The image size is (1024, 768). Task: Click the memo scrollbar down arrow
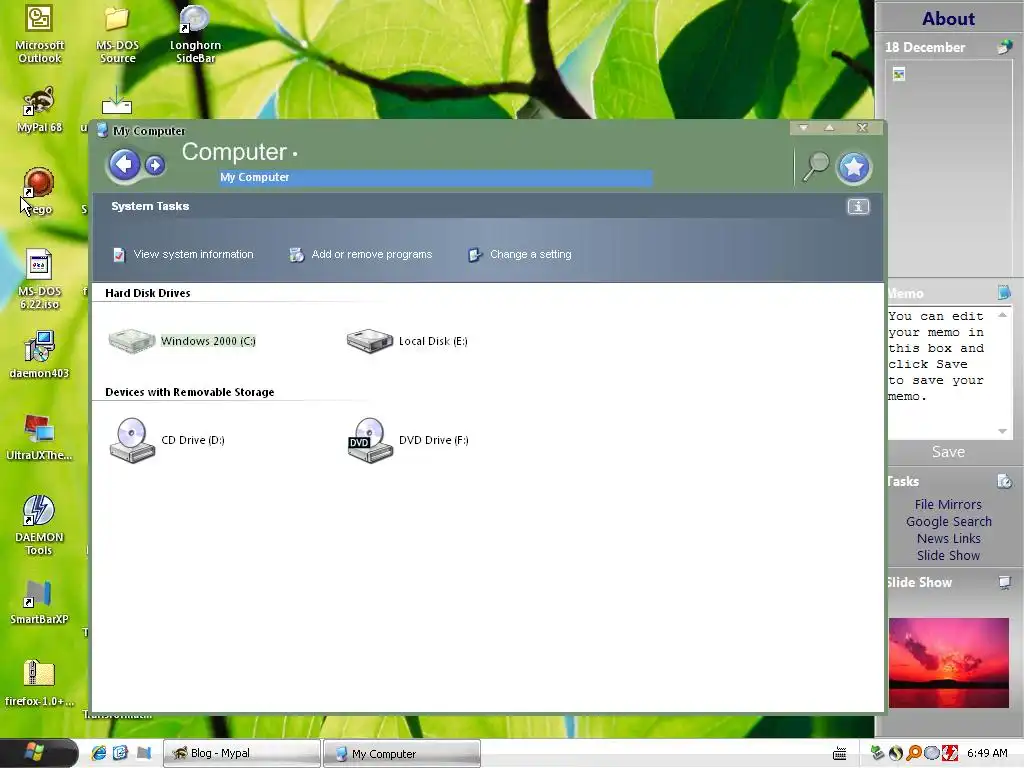[x=1002, y=431]
